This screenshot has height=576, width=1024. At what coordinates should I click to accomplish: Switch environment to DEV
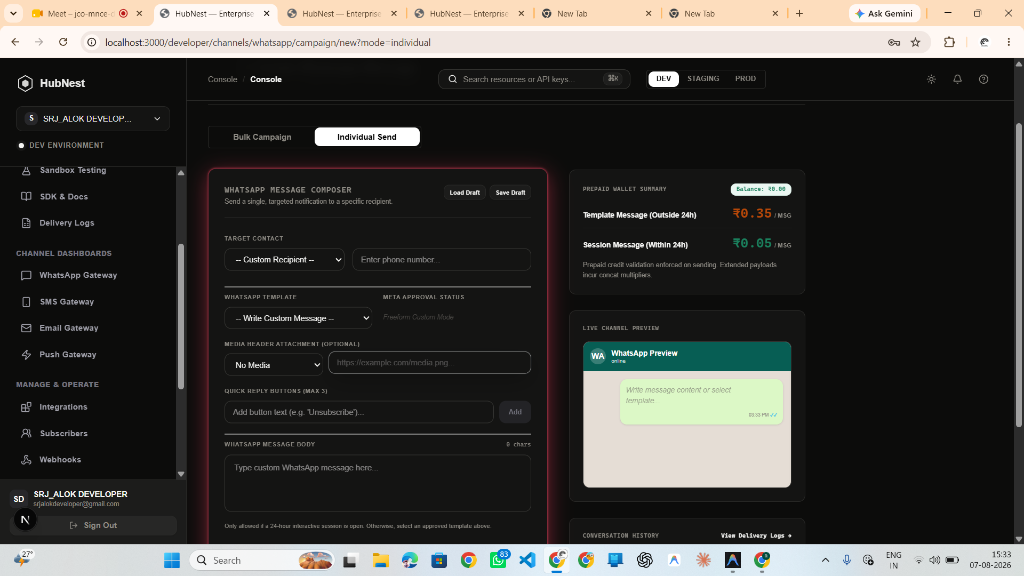pyautogui.click(x=664, y=78)
